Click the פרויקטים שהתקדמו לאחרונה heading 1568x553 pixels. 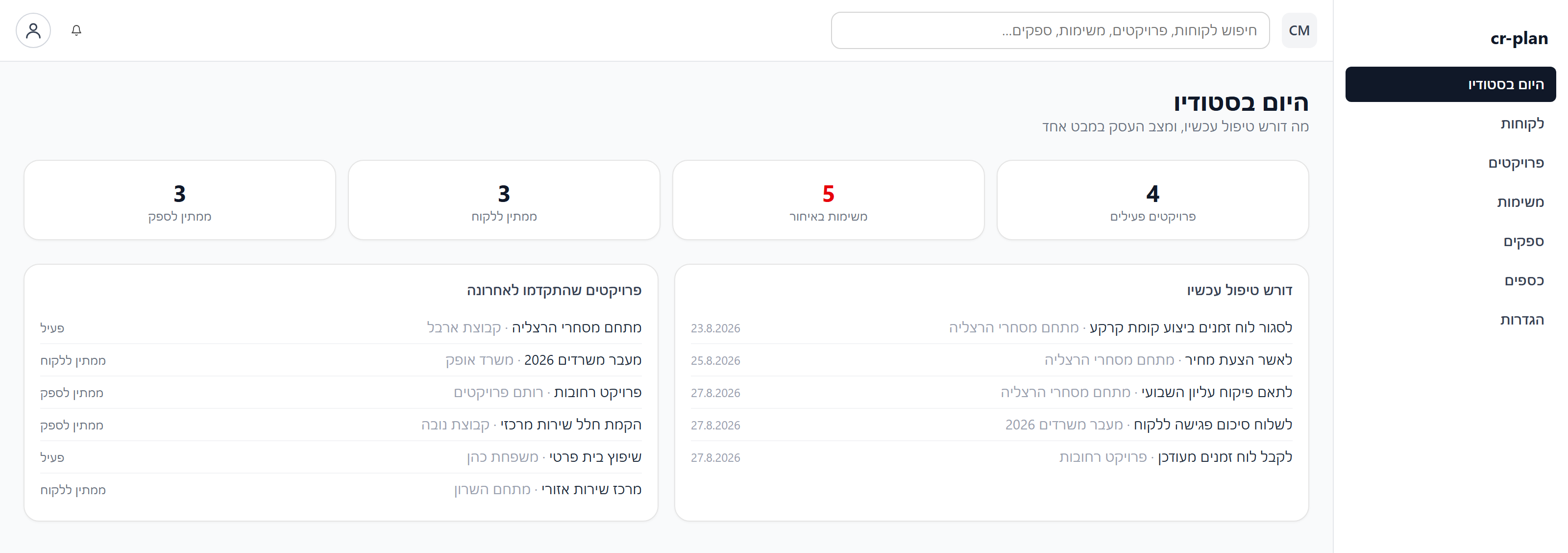coord(554,291)
